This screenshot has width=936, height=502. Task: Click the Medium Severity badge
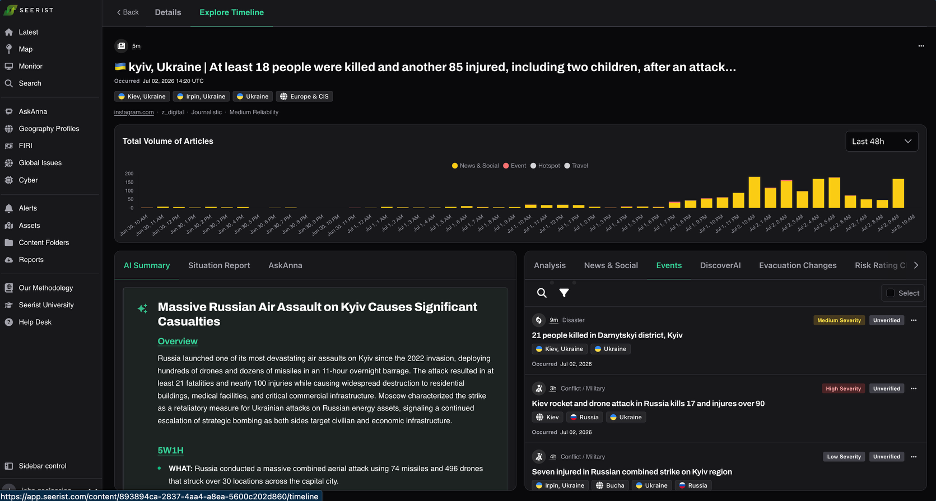[x=839, y=321]
